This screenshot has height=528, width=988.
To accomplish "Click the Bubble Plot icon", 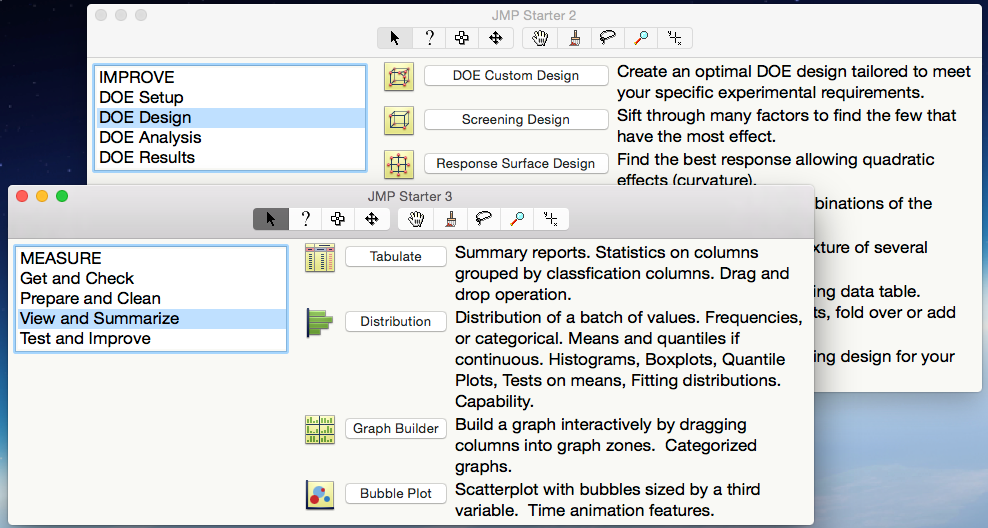I will click(x=320, y=494).
